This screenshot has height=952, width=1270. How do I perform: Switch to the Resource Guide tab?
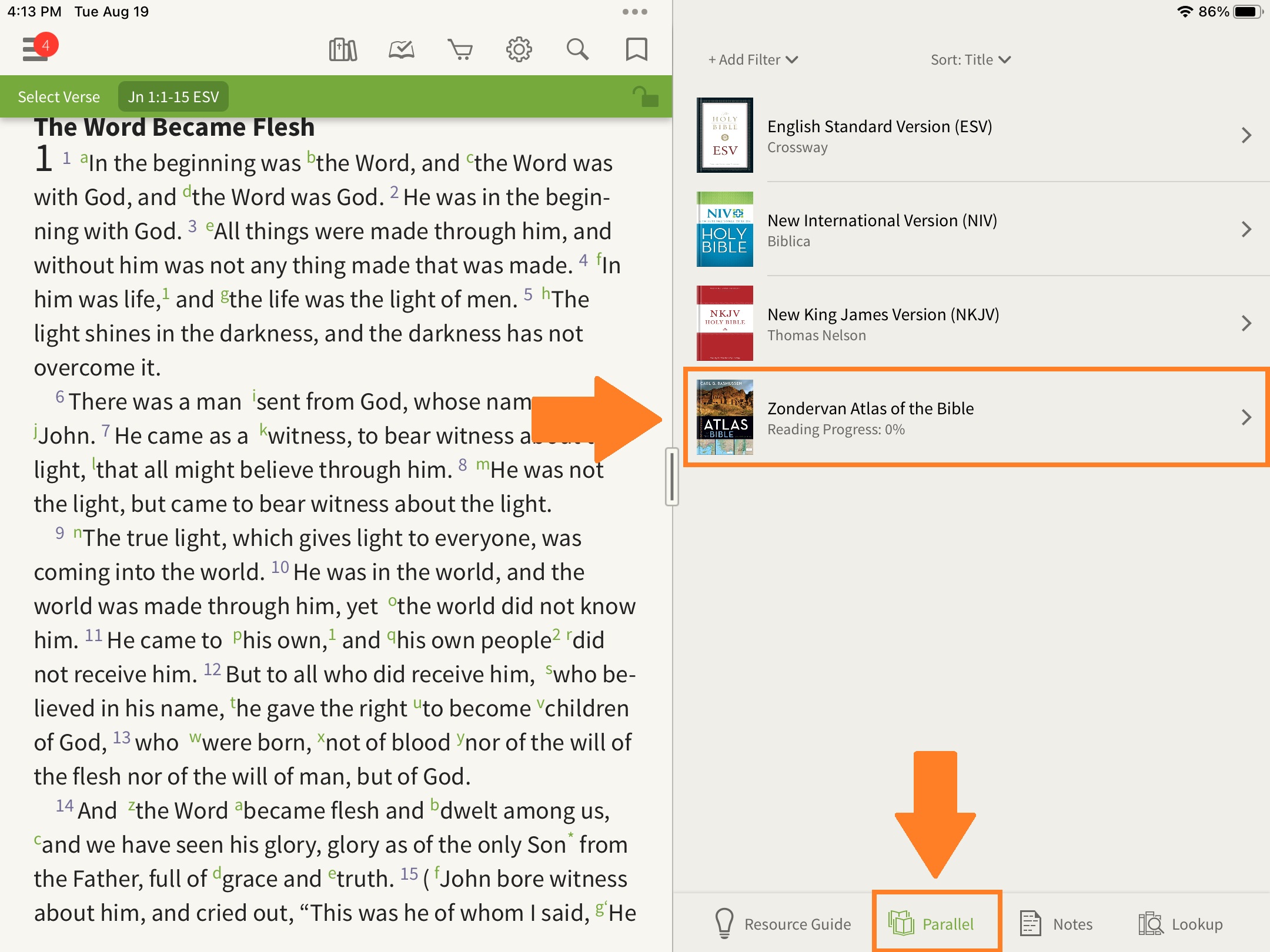click(783, 924)
